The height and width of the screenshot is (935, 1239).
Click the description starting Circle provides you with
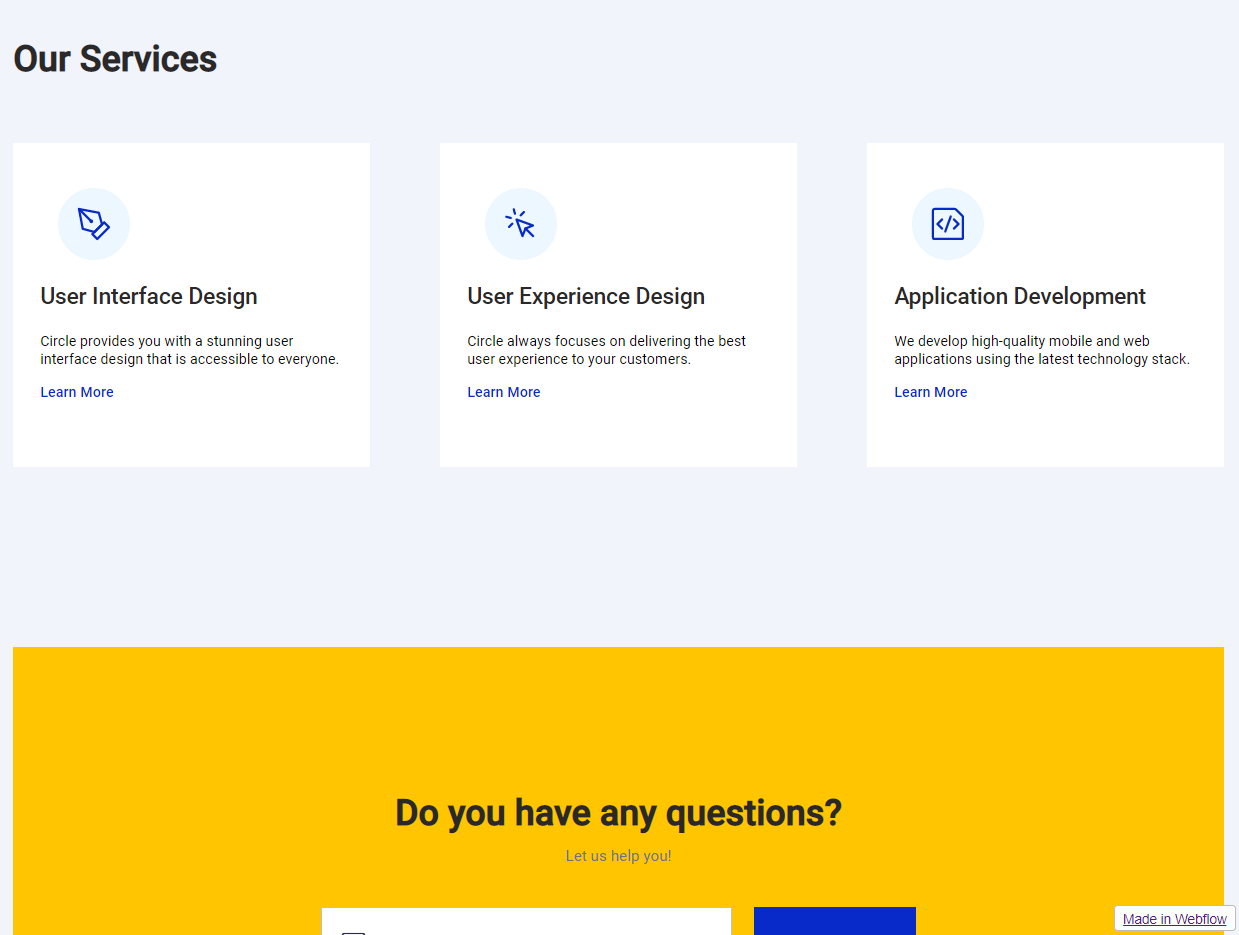click(x=190, y=350)
